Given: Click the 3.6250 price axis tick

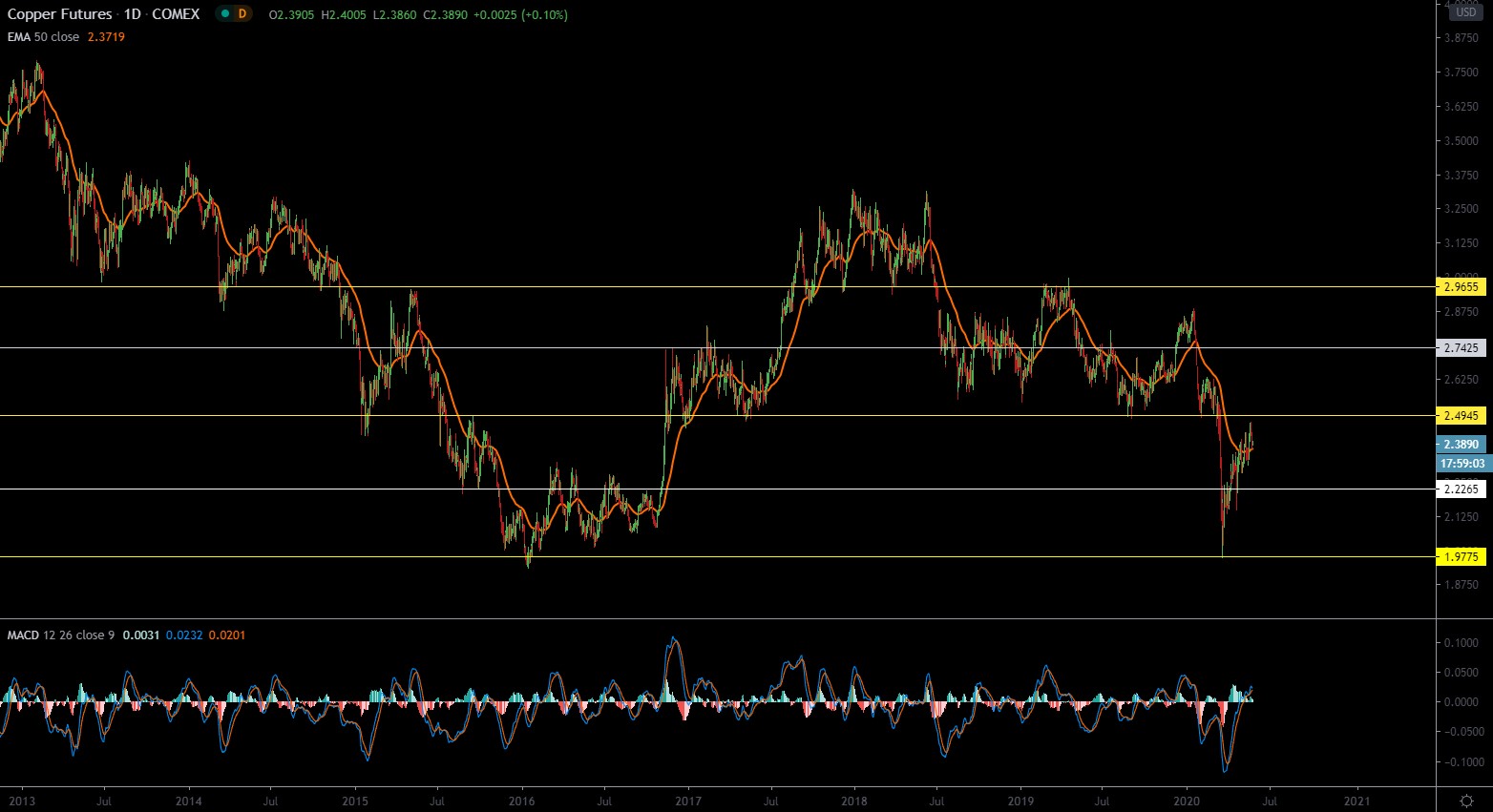Looking at the screenshot, I should coord(1461,107).
